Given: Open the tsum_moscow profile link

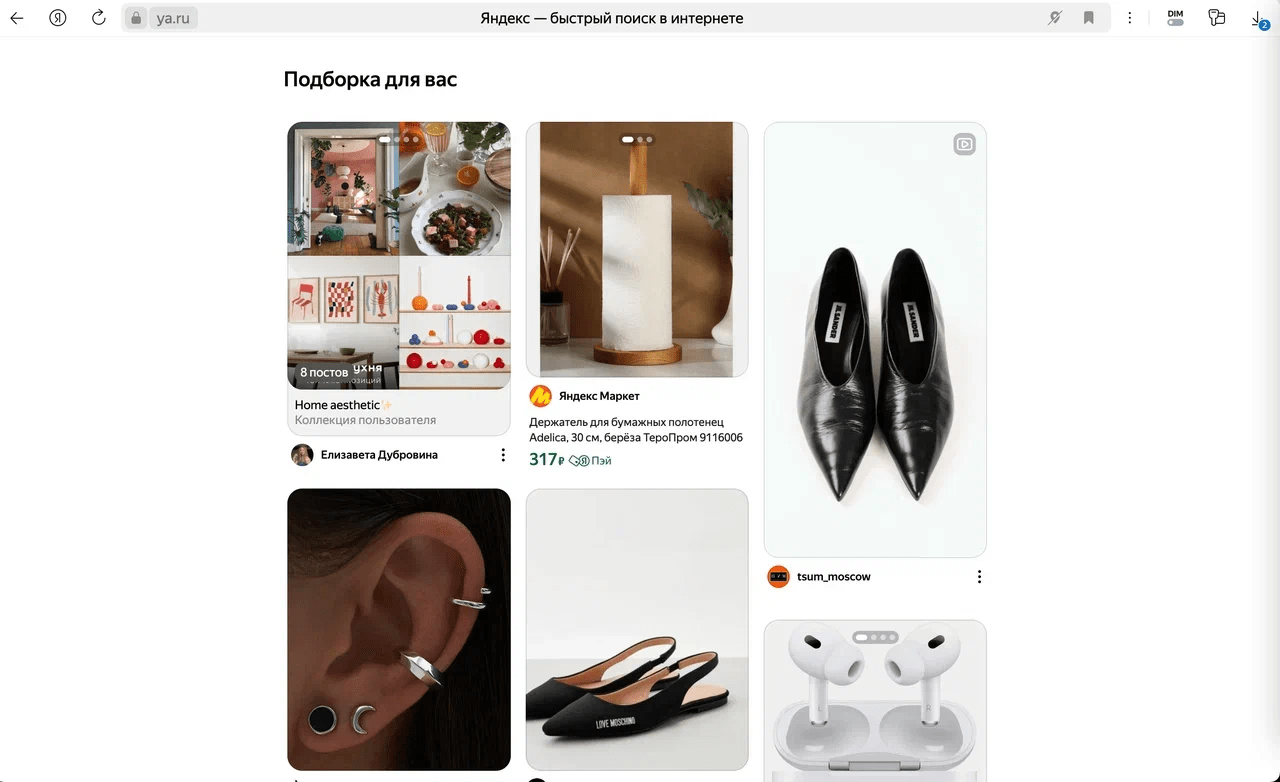Looking at the screenshot, I should 833,577.
